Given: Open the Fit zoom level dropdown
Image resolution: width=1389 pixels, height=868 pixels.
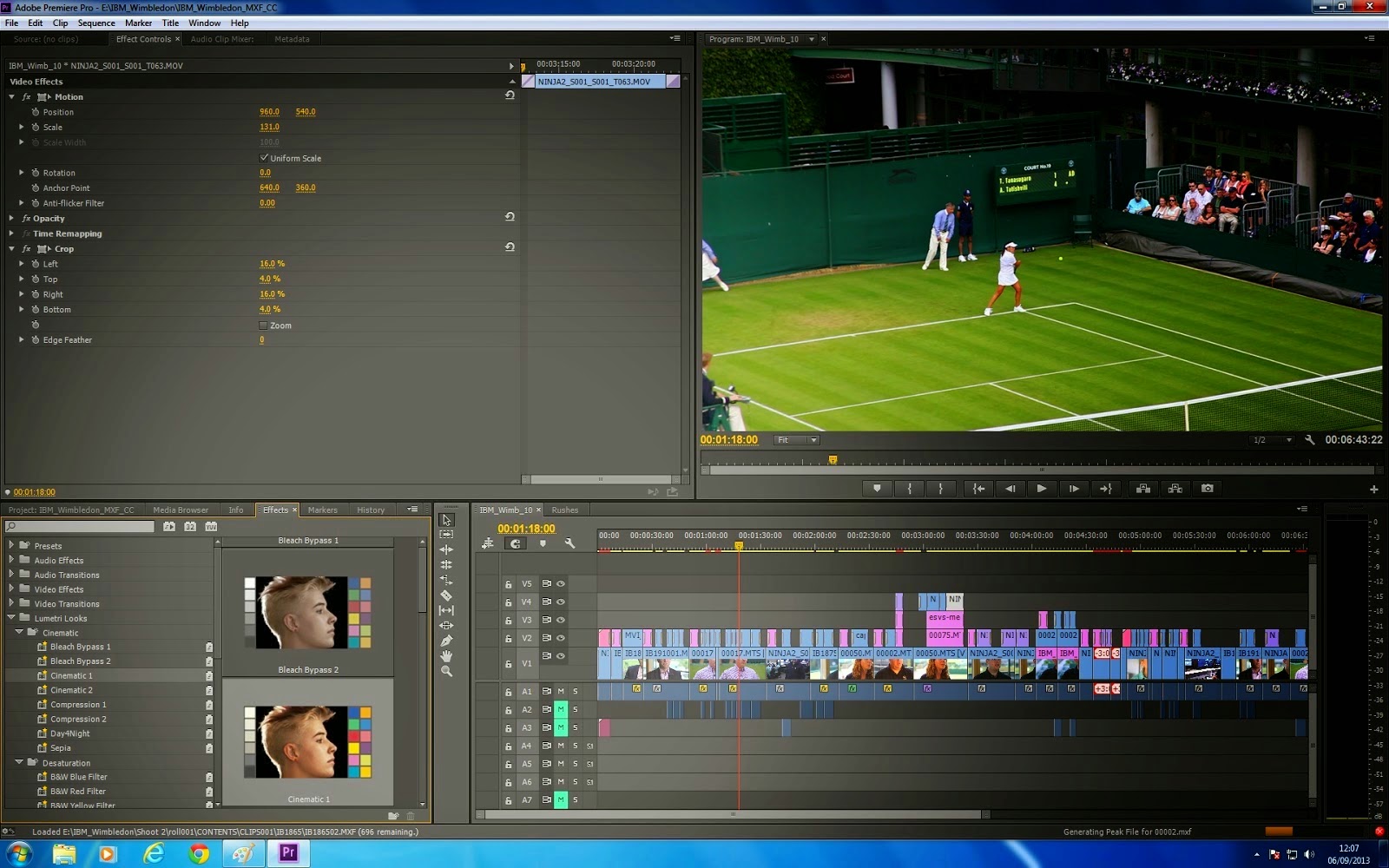Looking at the screenshot, I should [x=796, y=440].
